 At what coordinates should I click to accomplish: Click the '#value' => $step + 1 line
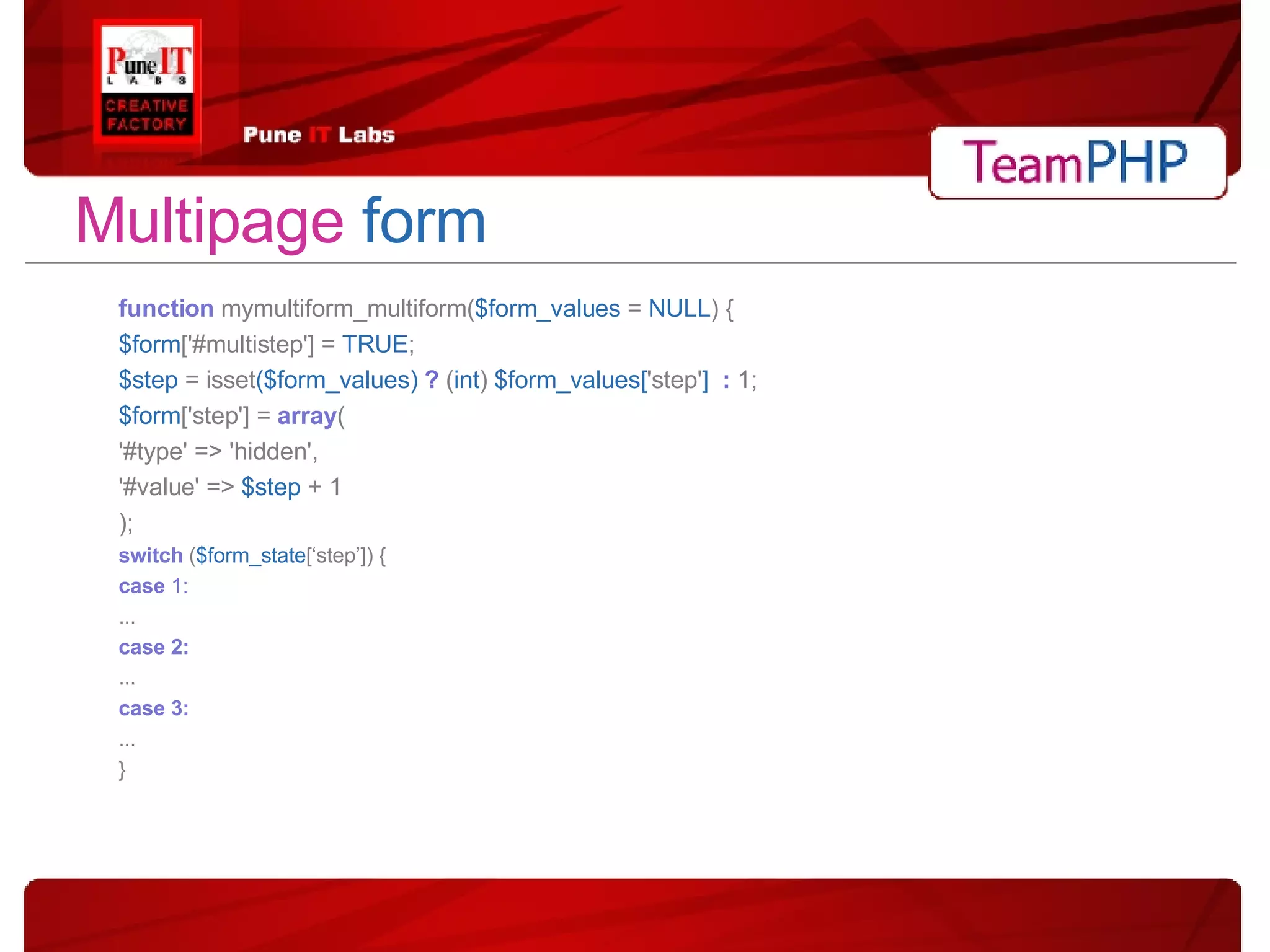[x=229, y=488]
